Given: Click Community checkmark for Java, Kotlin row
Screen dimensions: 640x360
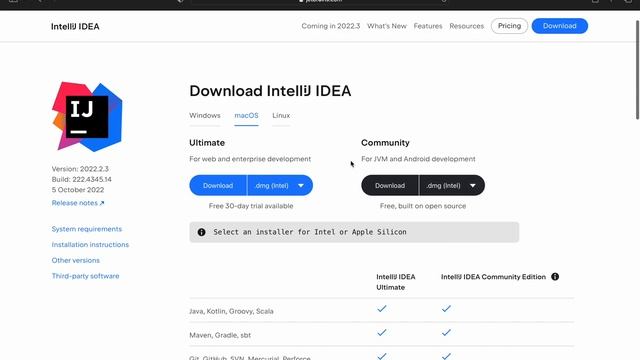Looking at the screenshot, I should pos(446,309).
